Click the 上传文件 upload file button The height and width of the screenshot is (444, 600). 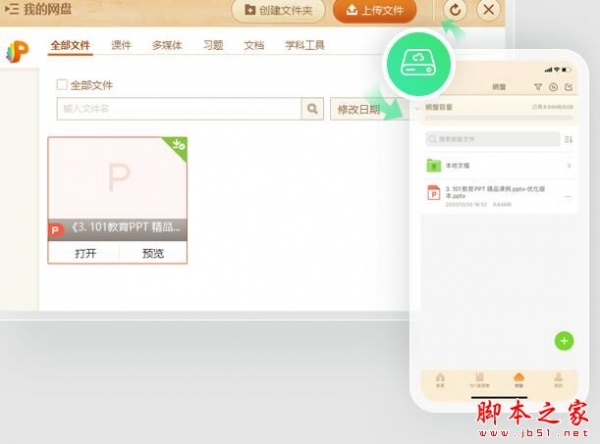[x=375, y=10]
